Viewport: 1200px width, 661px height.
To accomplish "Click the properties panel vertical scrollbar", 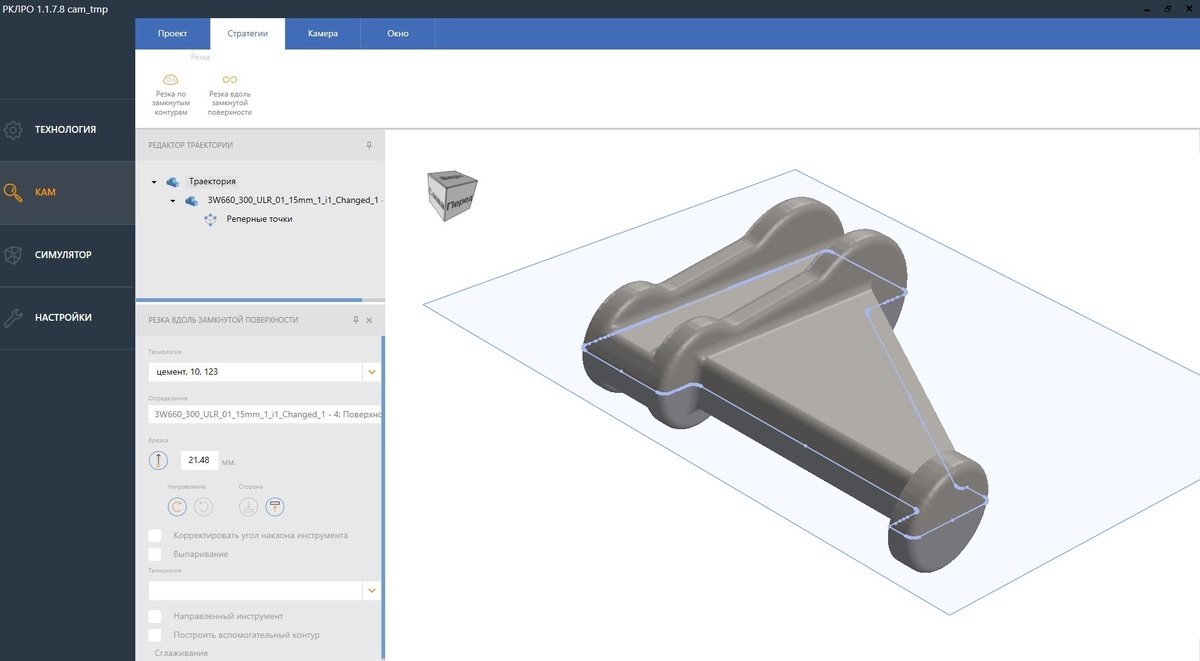I will tap(383, 498).
